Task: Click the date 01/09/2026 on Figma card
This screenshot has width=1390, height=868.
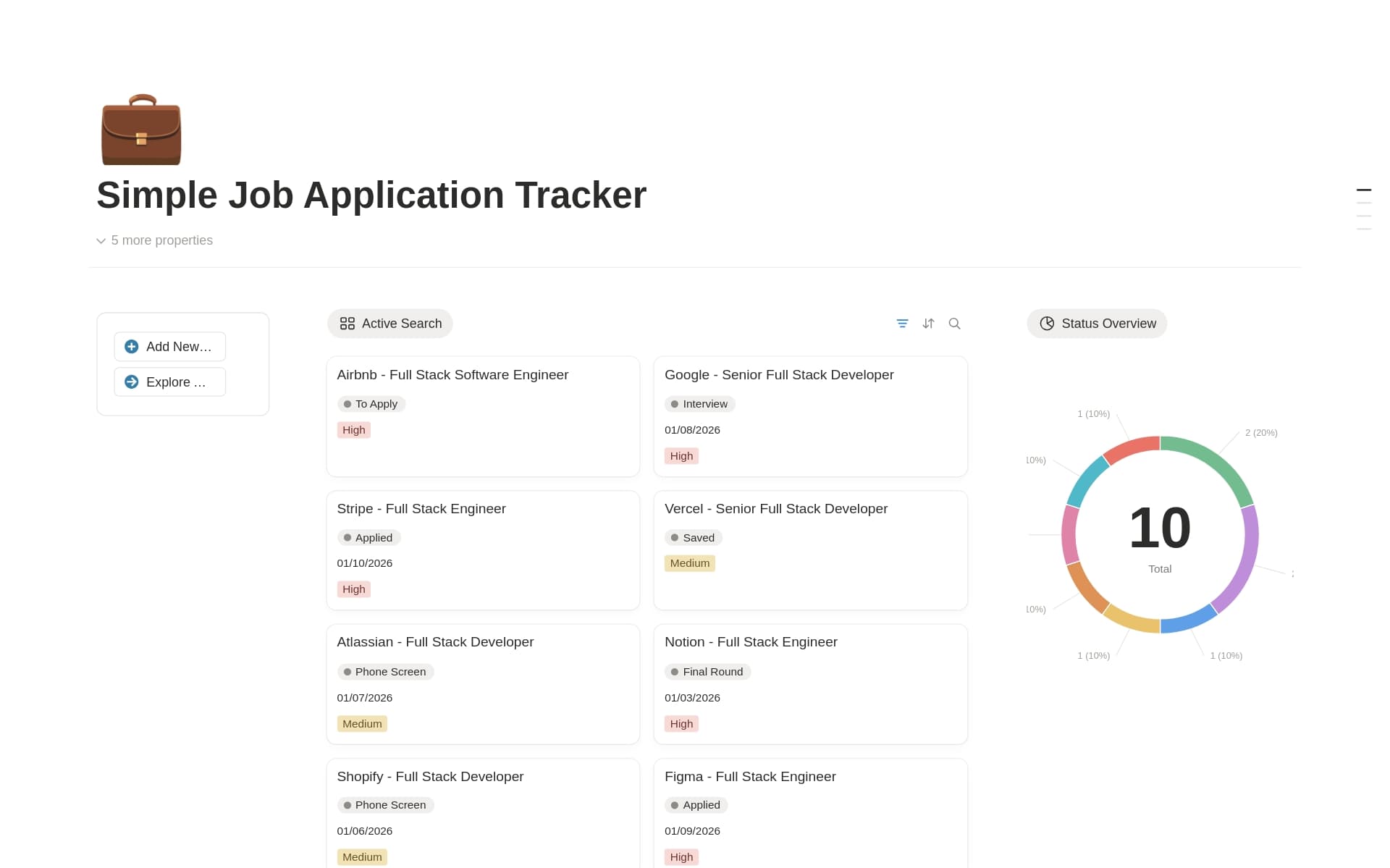Action: pyautogui.click(x=692, y=831)
